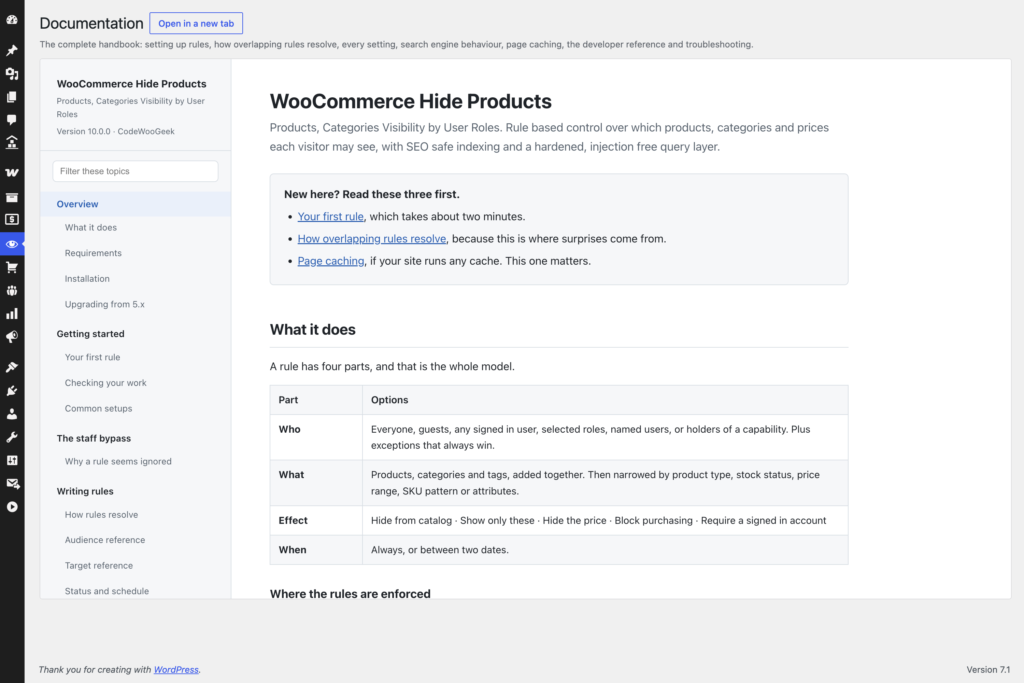Open Analytics bar chart icon
Image resolution: width=1024 pixels, height=683 pixels.
[x=12, y=314]
